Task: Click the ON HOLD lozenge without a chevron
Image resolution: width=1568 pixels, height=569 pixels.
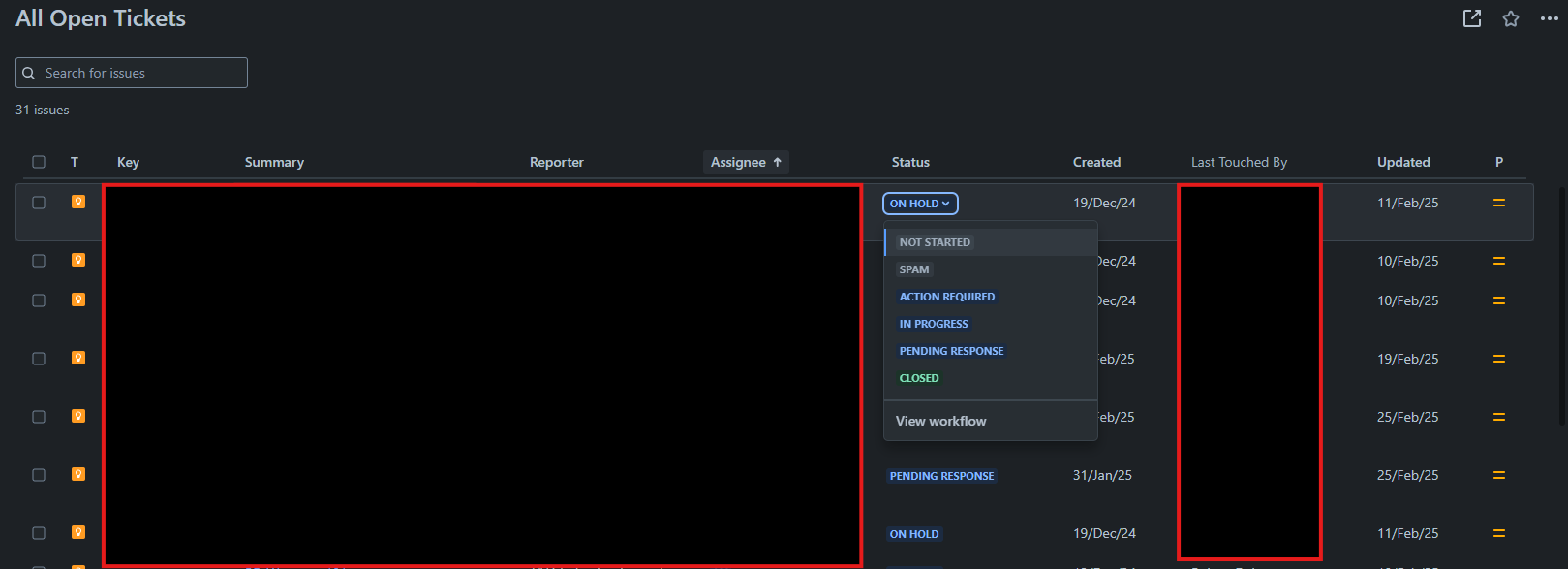Action: (914, 534)
